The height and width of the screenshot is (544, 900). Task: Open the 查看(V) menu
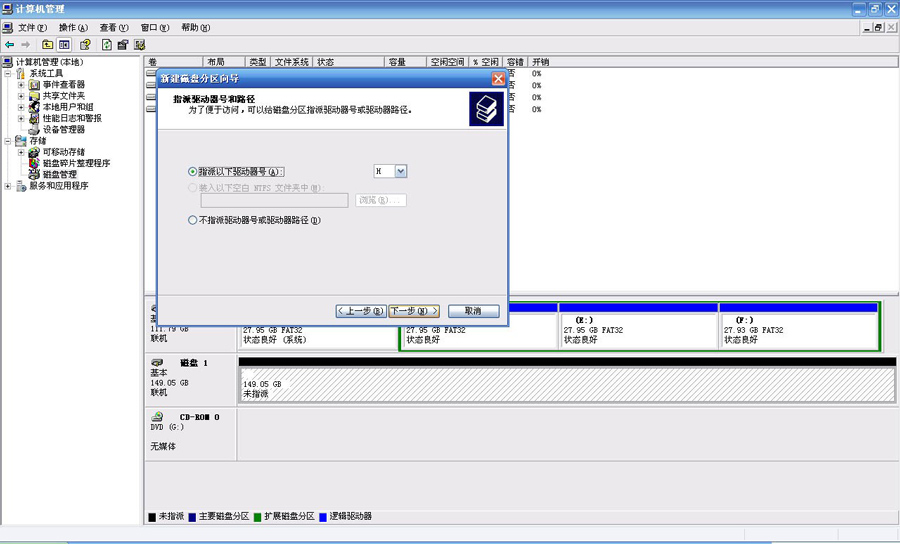[114, 28]
